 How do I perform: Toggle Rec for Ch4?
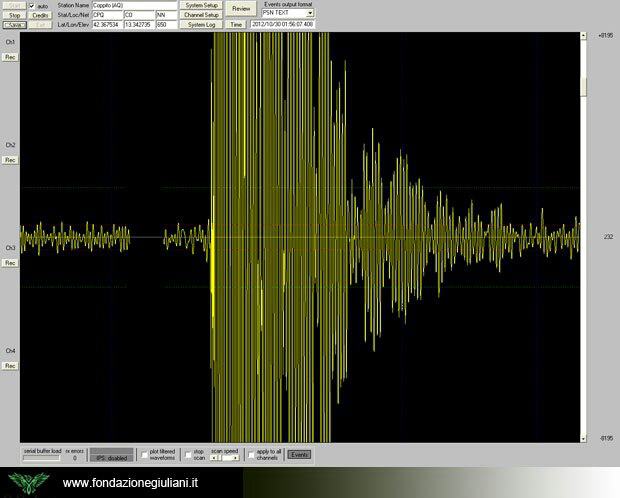pos(10,366)
